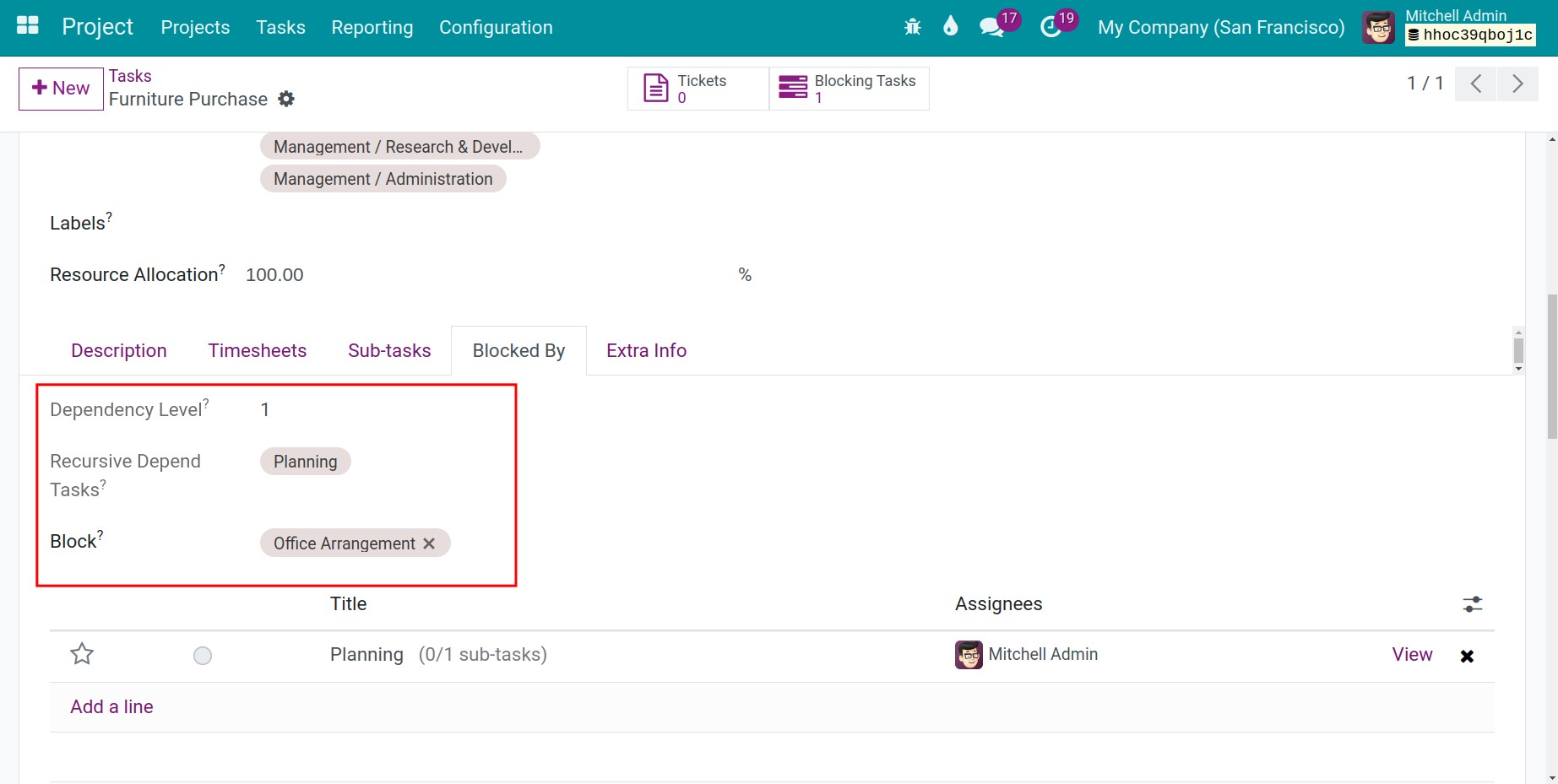Click the 1 / 1 pager counter
Screen dimensions: 1558x784
(1425, 84)
